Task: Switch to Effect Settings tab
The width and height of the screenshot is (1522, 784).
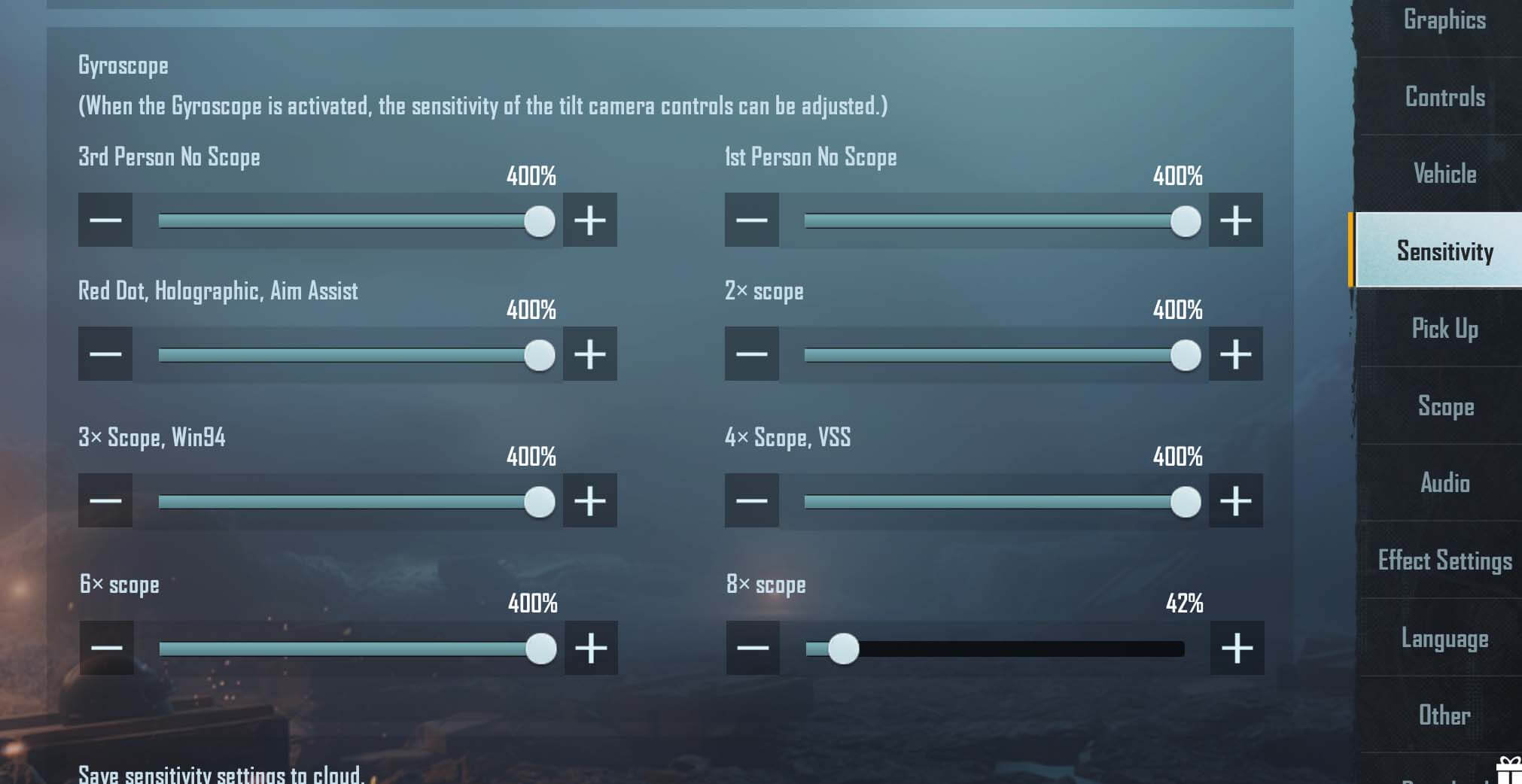Action: [x=1444, y=561]
